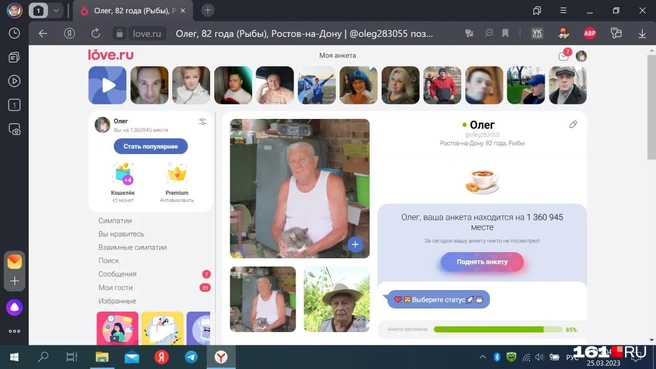Screen dimensions: 656x369
Task: Click the small Олег avatar in the left card
Action: pyautogui.click(x=102, y=125)
